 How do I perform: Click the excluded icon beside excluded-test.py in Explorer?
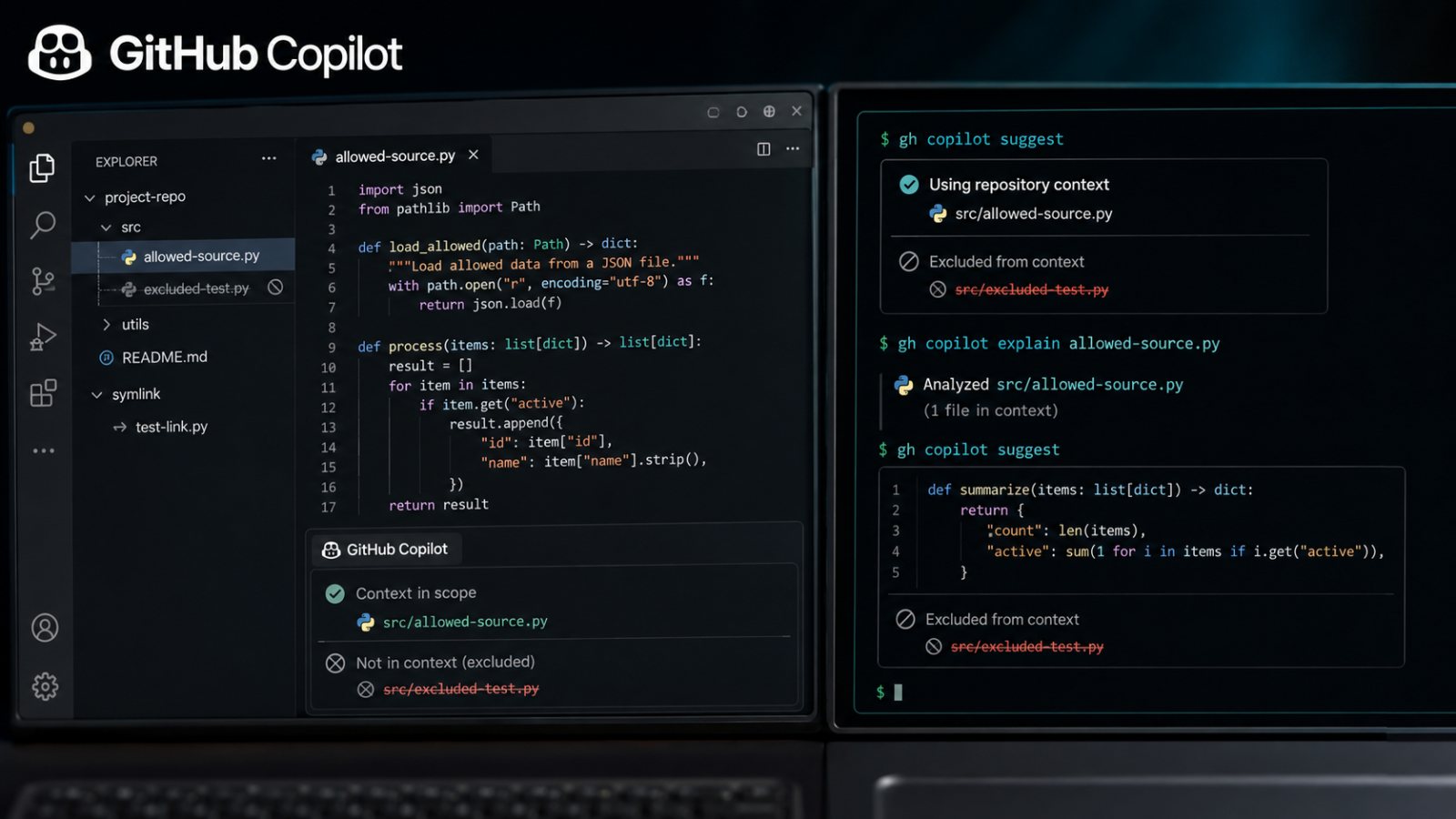[275, 287]
